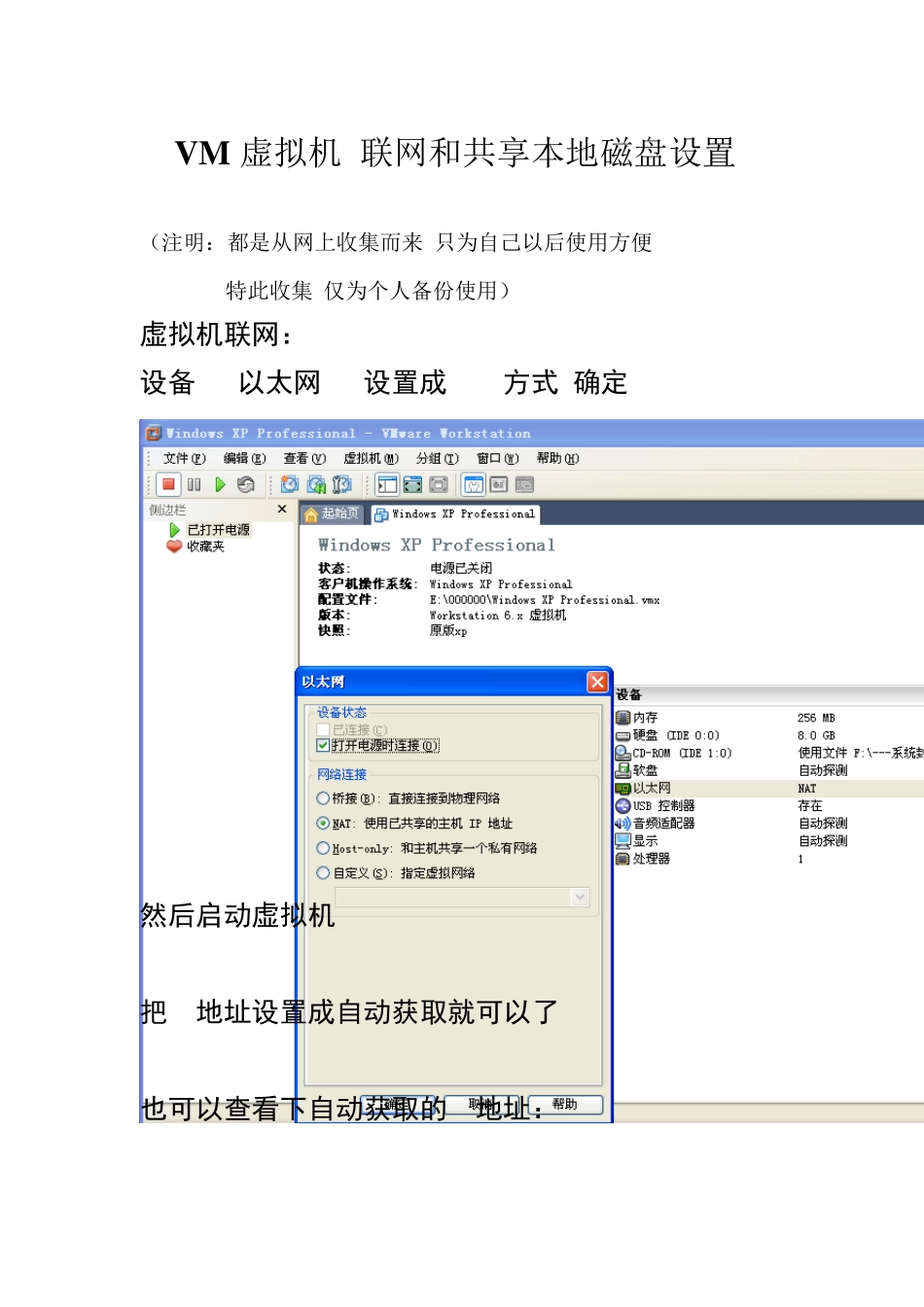Screen dimensions: 924x1307
Task: Close the 以太网 dialog with red X
Action: pyautogui.click(x=598, y=682)
